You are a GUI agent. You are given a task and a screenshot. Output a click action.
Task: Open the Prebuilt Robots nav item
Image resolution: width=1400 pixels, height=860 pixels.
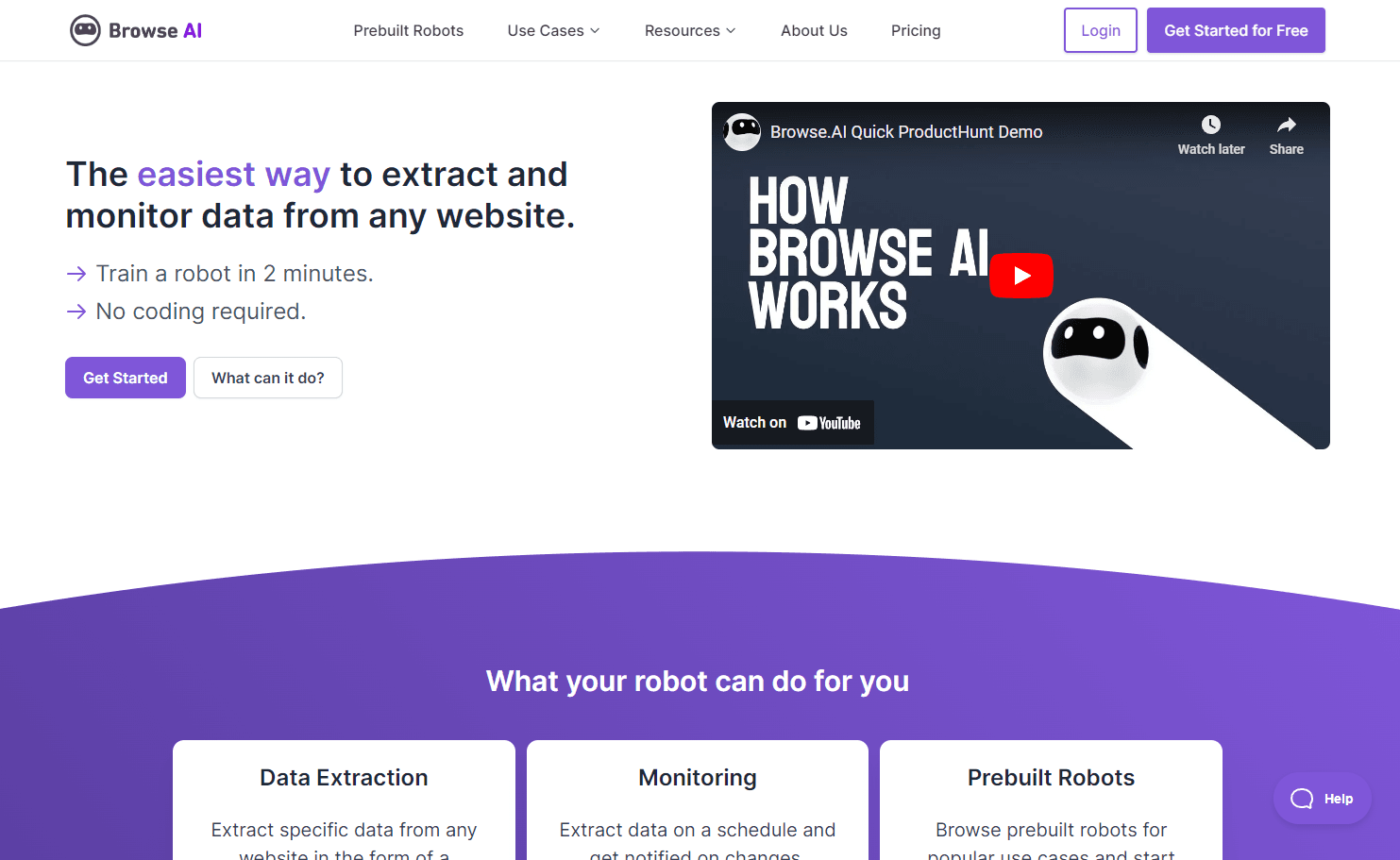[409, 30]
